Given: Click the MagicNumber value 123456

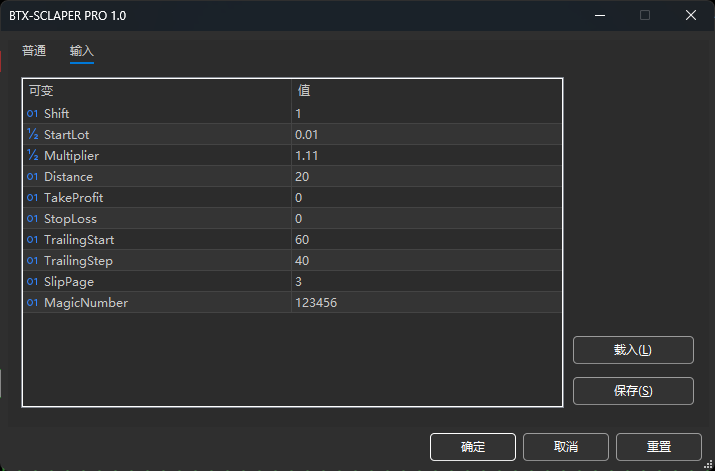Looking at the screenshot, I should click(x=425, y=303).
